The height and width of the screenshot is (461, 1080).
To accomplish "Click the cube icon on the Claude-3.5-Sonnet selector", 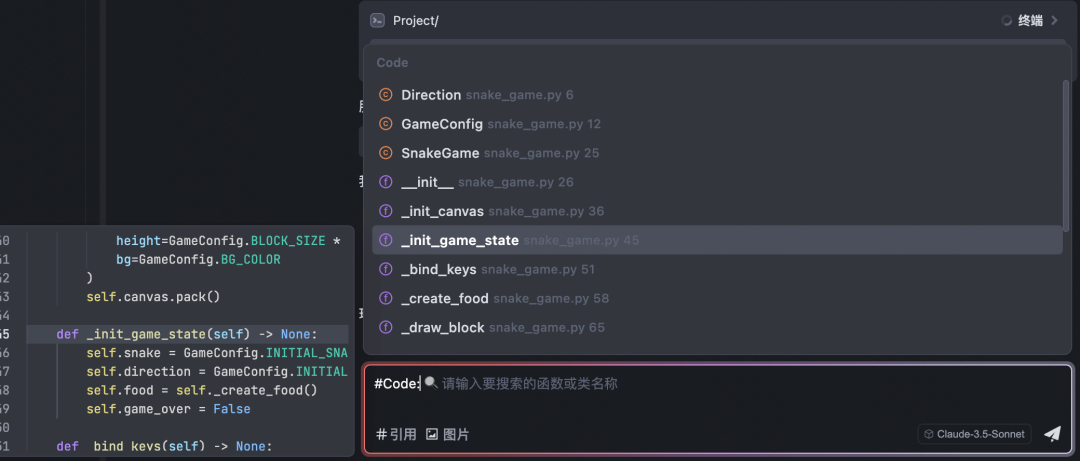I will point(929,434).
